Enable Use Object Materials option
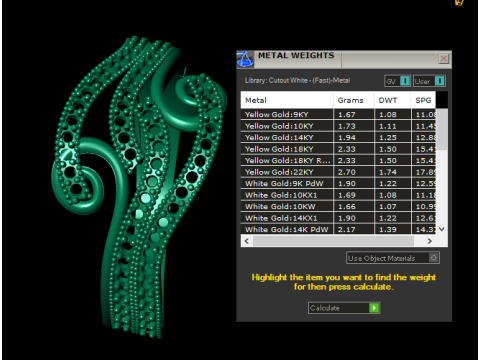The width and height of the screenshot is (480, 360). click(x=393, y=258)
